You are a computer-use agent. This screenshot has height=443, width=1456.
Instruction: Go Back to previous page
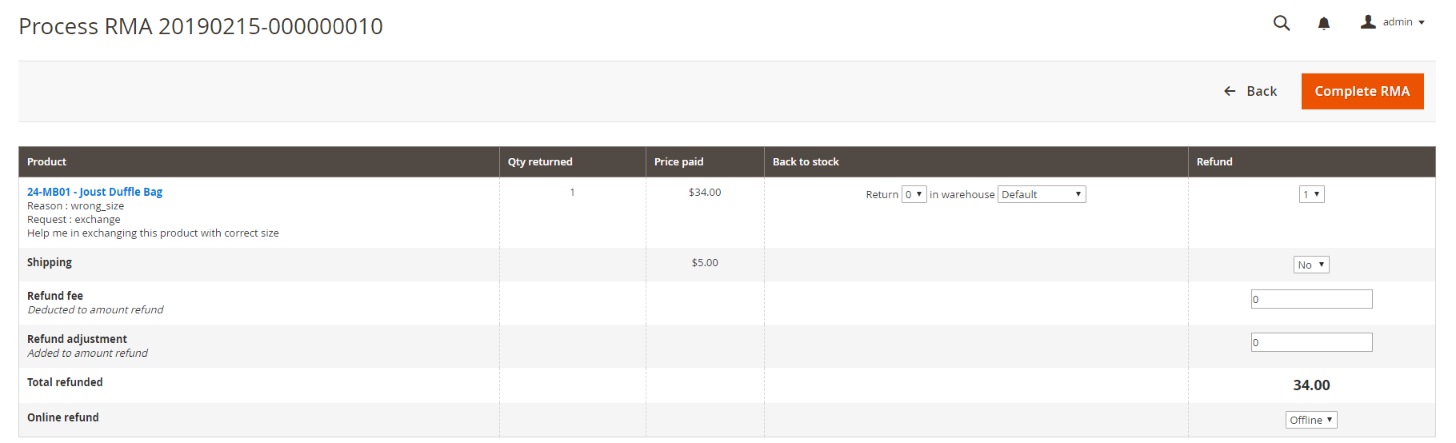1251,91
